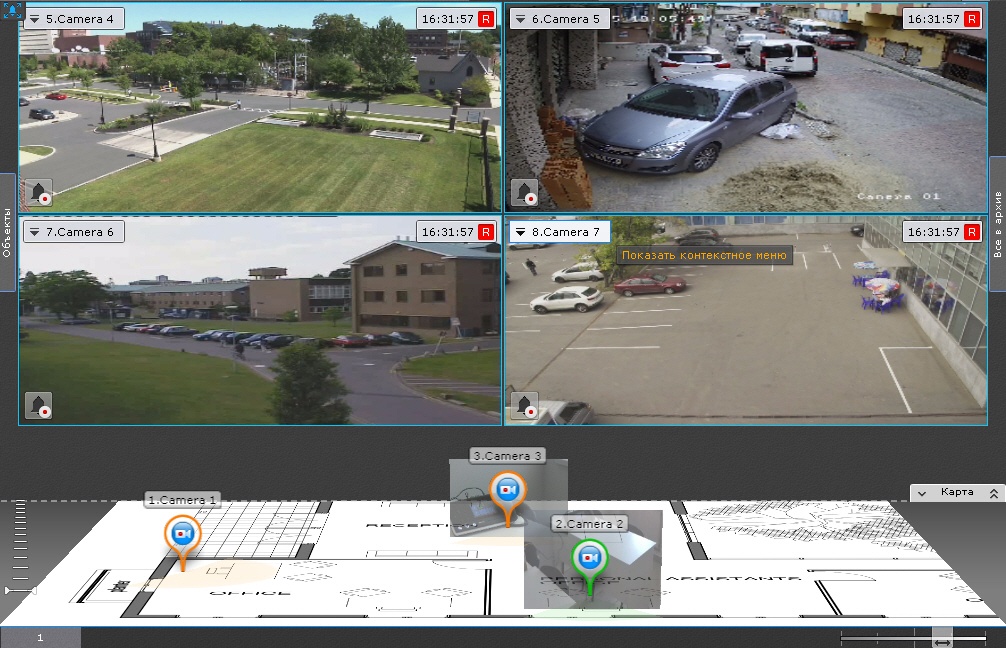The height and width of the screenshot is (648, 1006).
Task: Select the green Camera 2 map marker
Action: [x=590, y=557]
